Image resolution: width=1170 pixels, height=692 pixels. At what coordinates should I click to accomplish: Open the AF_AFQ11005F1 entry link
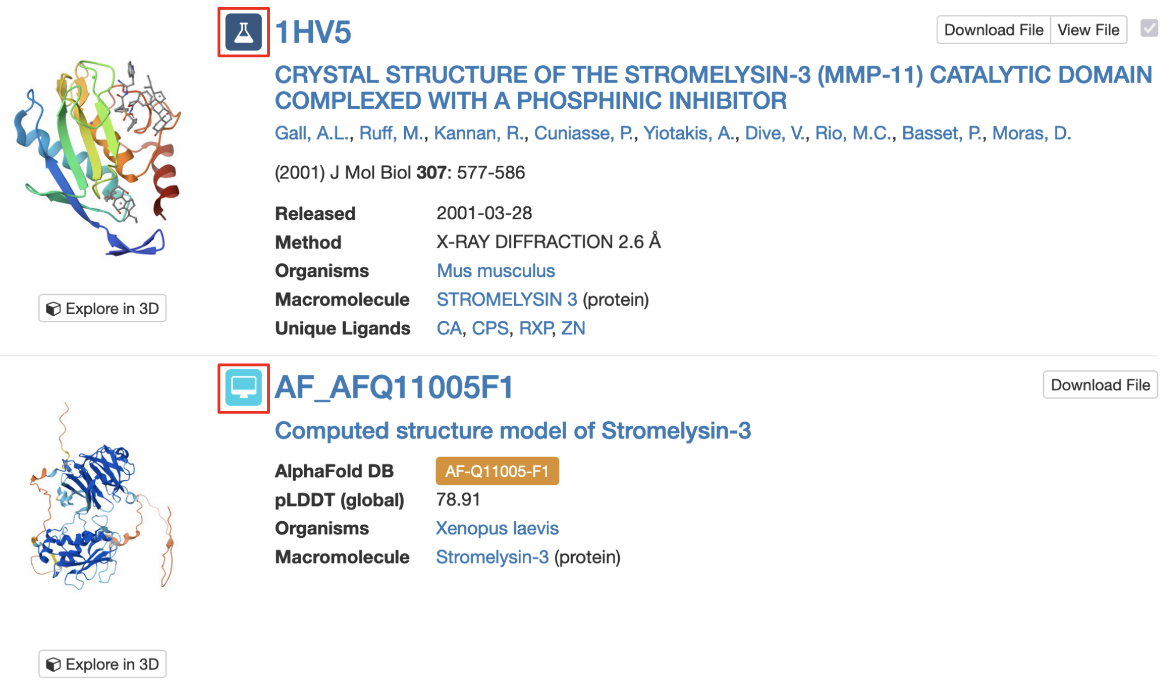click(394, 387)
